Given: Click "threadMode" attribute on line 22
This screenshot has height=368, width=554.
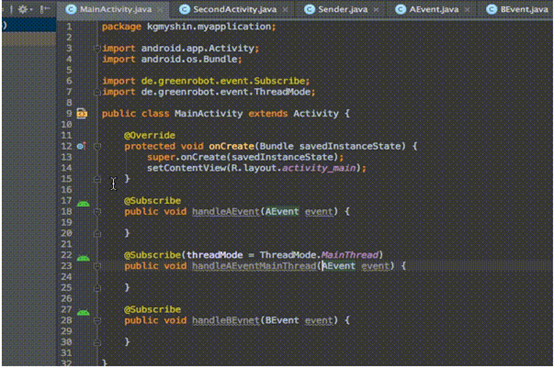Looking at the screenshot, I should point(214,255).
